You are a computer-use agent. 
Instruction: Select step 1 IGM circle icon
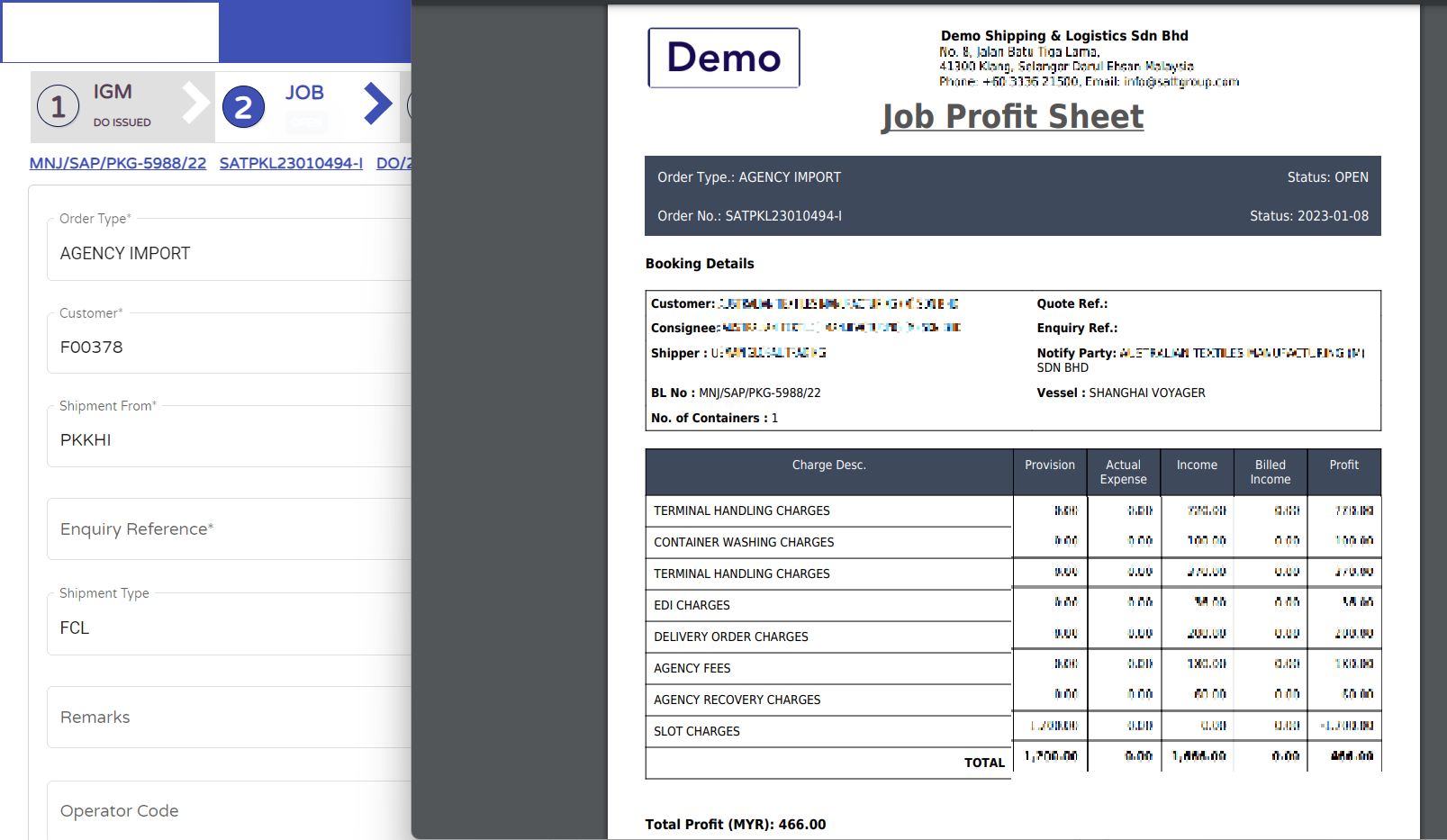pyautogui.click(x=59, y=106)
